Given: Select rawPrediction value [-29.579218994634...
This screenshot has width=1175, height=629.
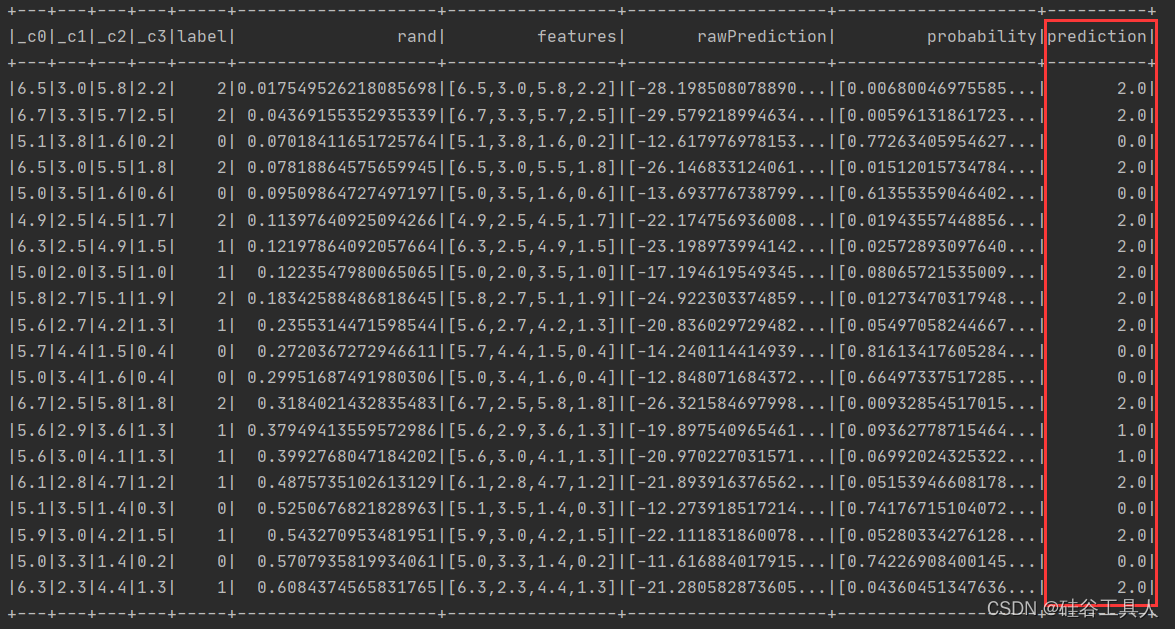Looking at the screenshot, I should (x=727, y=115).
